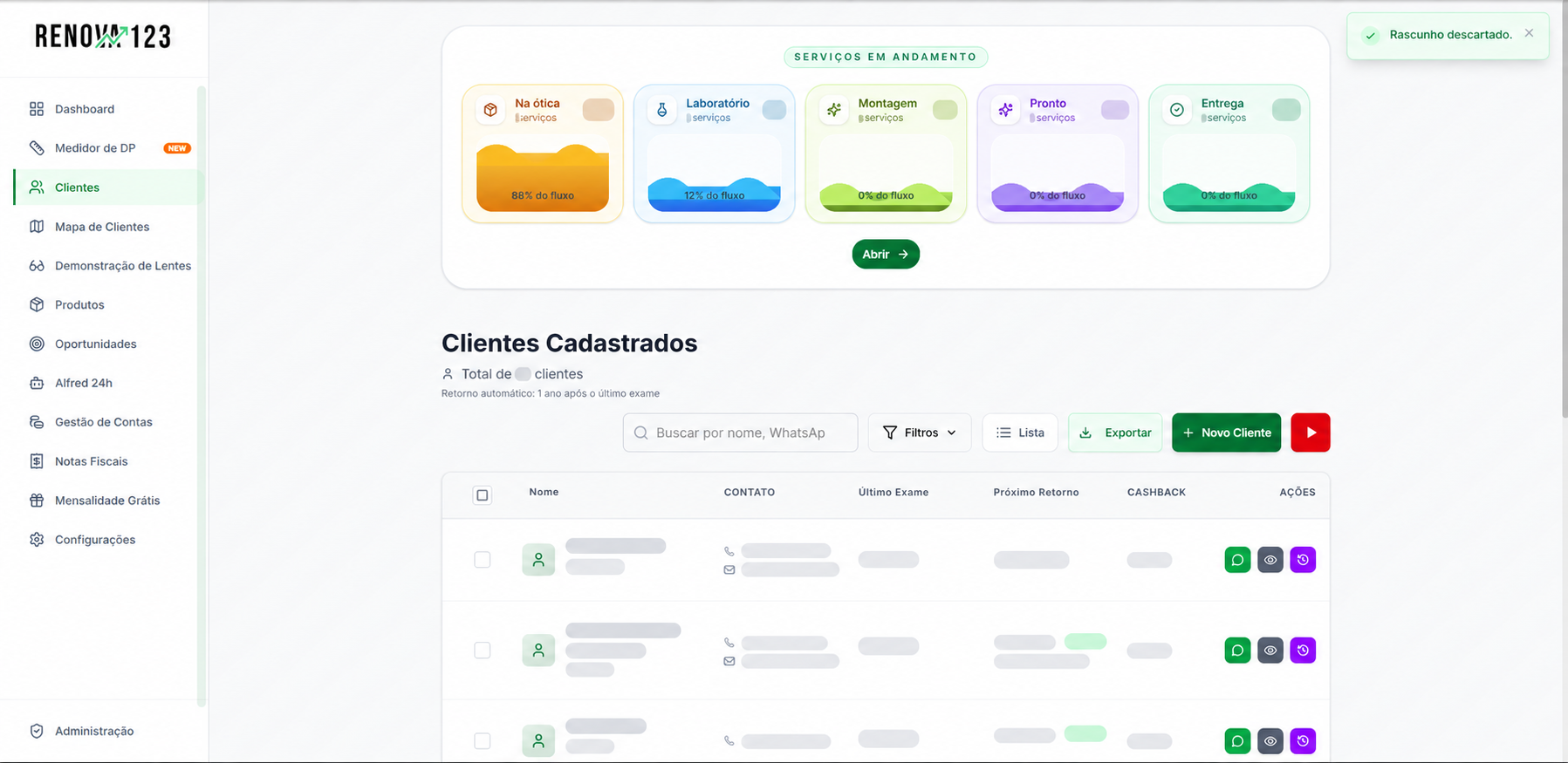Open Medidor de DP in sidebar

(108, 148)
